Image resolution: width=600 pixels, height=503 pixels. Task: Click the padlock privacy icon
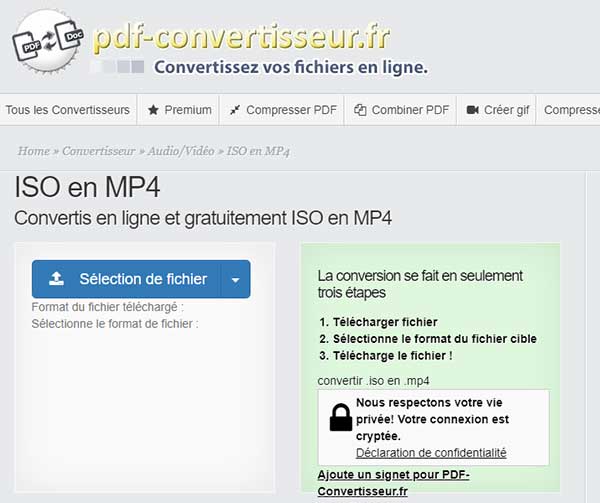coord(341,417)
